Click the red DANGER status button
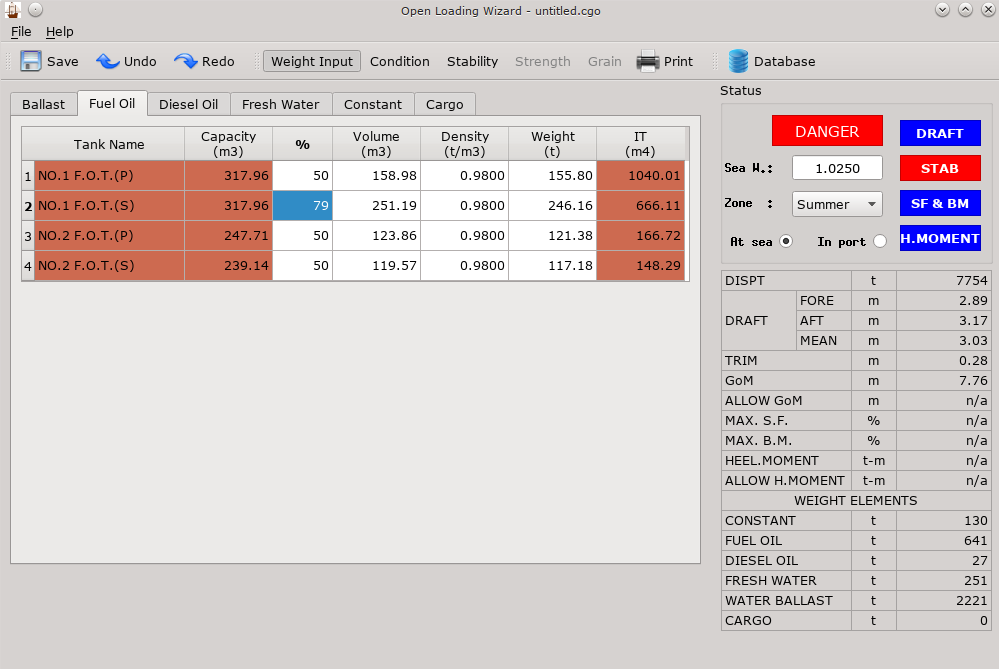 tap(827, 131)
